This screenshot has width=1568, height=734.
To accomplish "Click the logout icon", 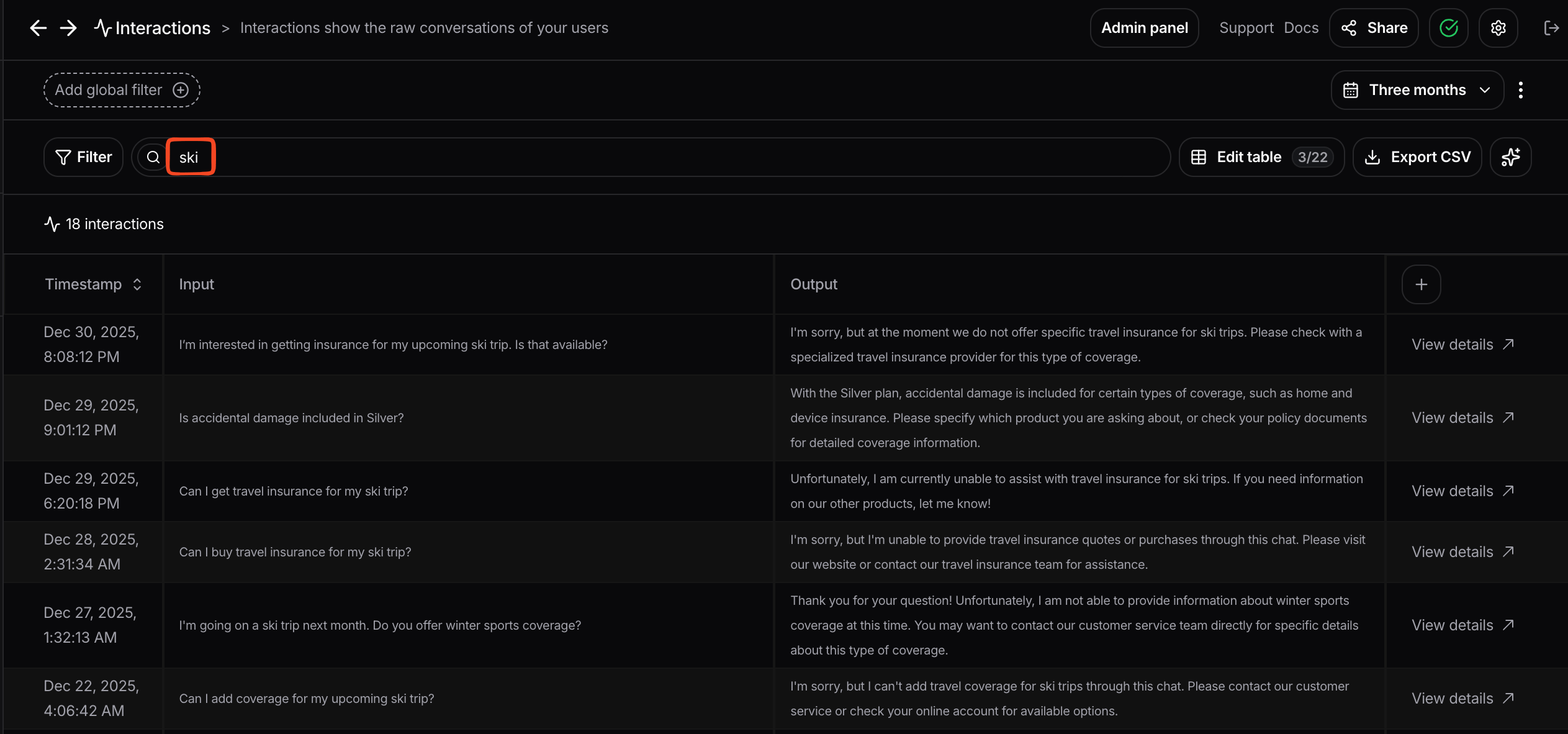I will click(1551, 28).
